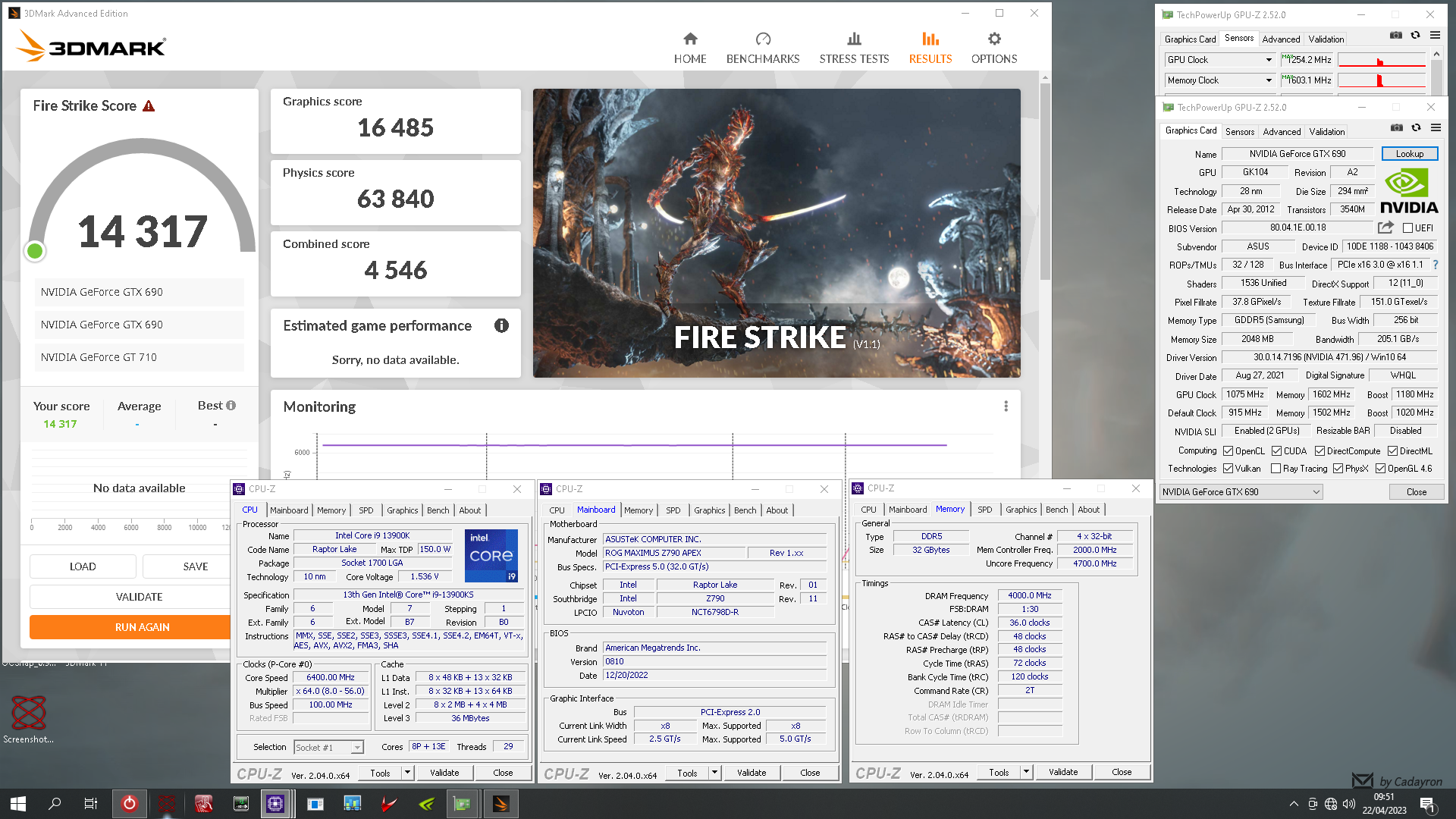
Task: Click the Lookup button in GPU-Z
Action: (1410, 154)
